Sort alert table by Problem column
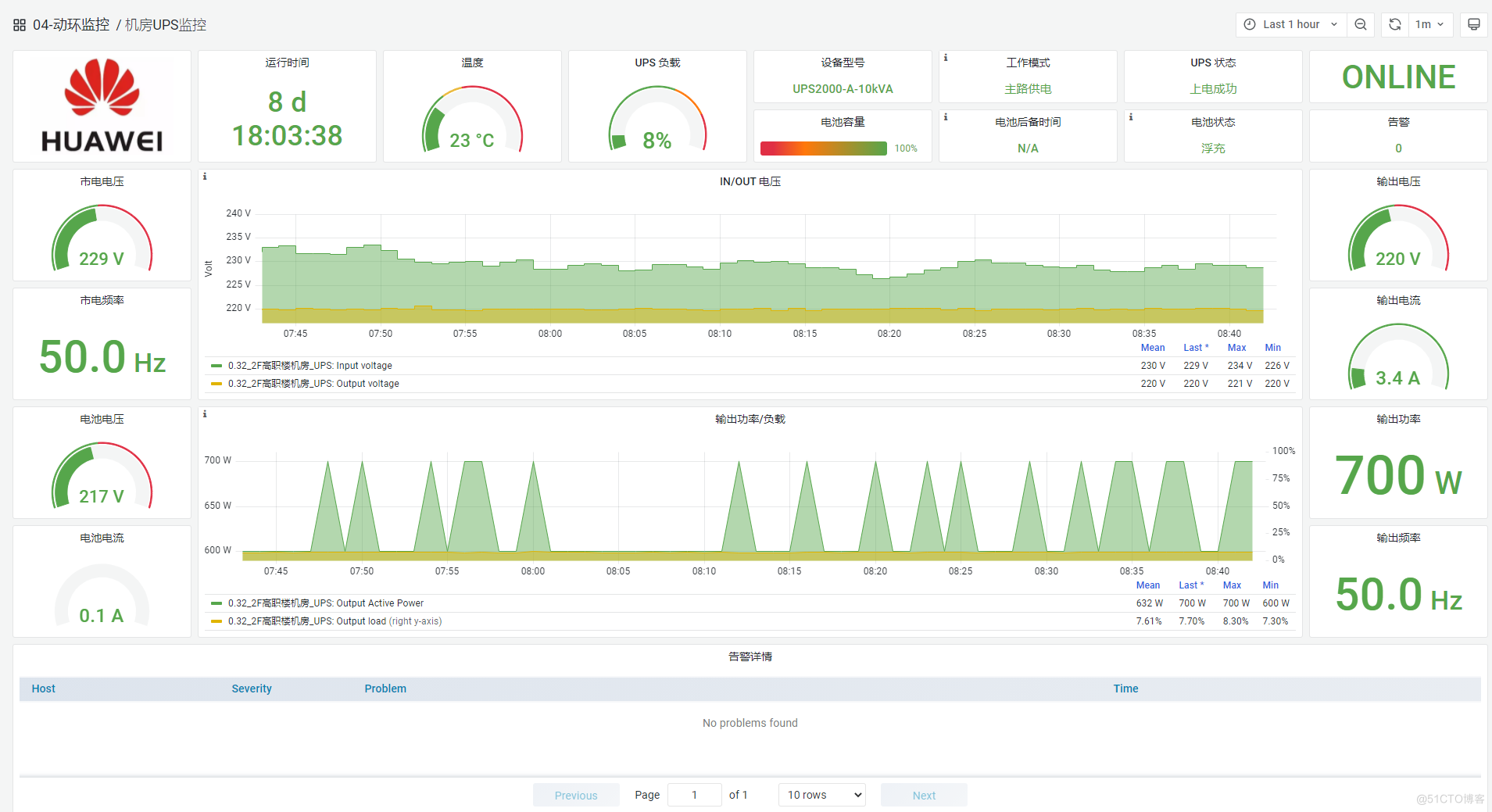The width and height of the screenshot is (1492, 812). tap(385, 689)
